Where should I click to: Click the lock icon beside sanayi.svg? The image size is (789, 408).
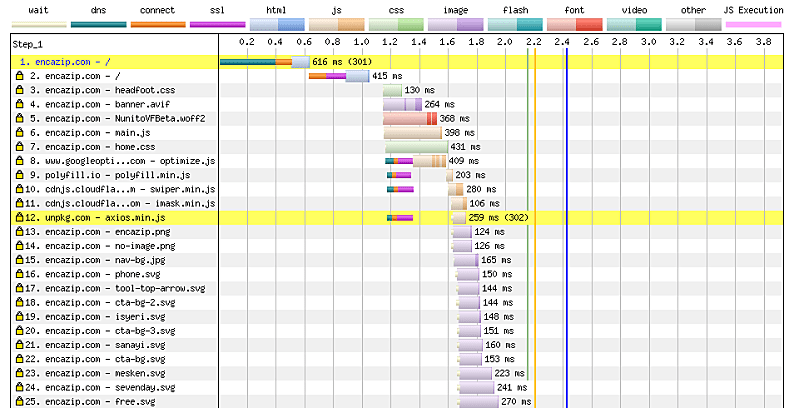[20, 345]
